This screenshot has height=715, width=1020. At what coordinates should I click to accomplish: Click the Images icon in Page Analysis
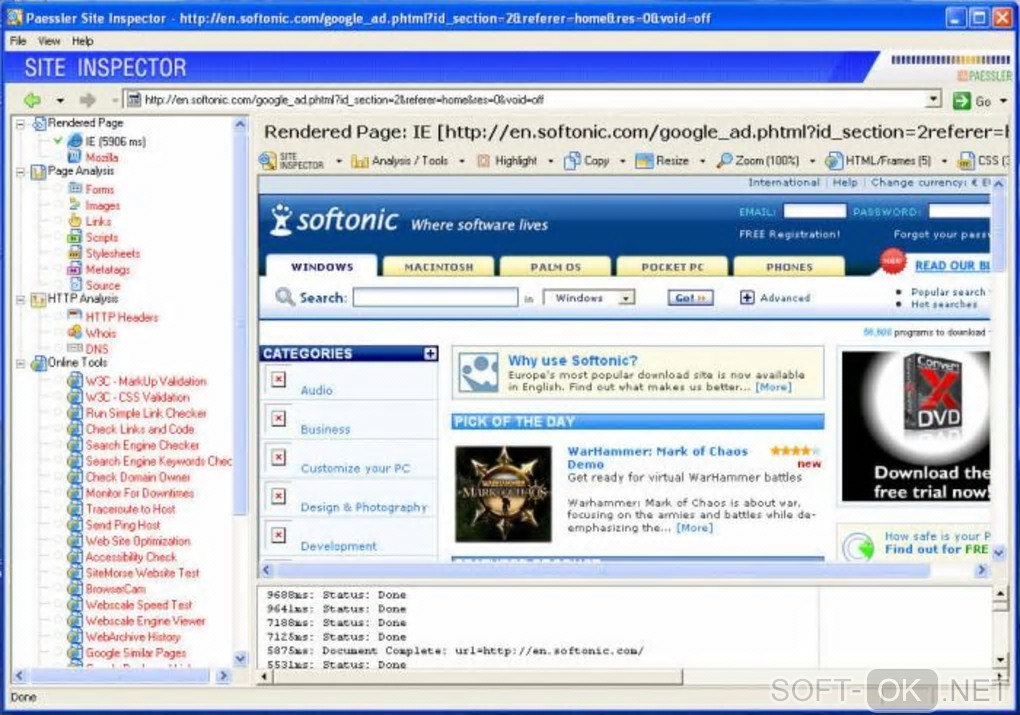pyautogui.click(x=75, y=205)
